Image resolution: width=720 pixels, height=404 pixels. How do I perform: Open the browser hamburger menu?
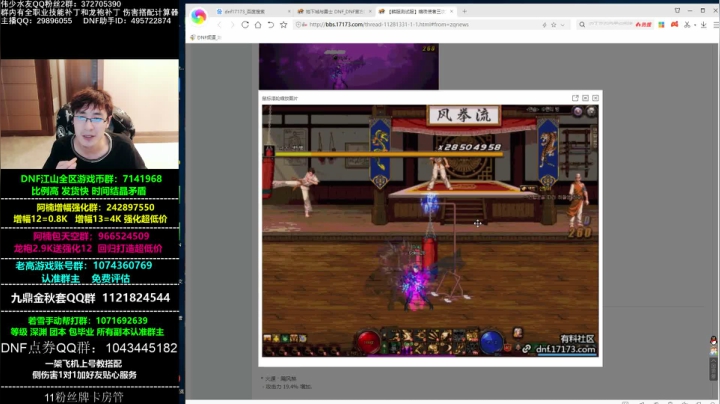(x=716, y=25)
